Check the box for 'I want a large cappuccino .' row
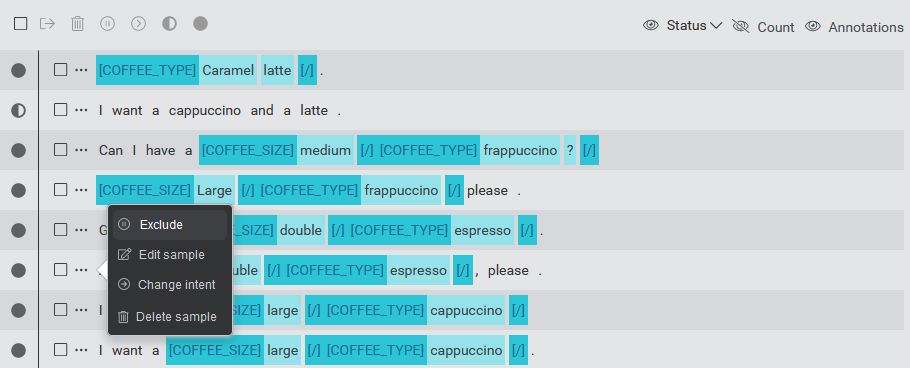Screen dimensions: 910x368 [60, 350]
